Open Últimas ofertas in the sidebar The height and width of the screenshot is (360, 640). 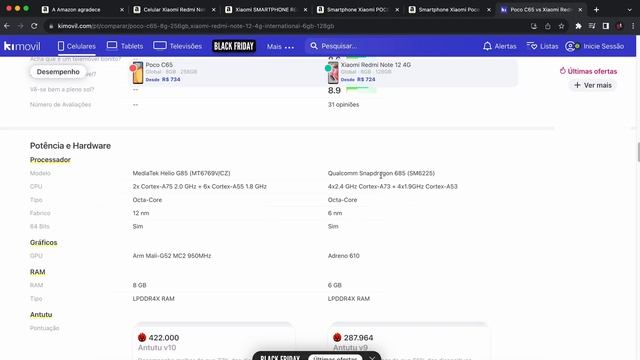click(x=588, y=71)
